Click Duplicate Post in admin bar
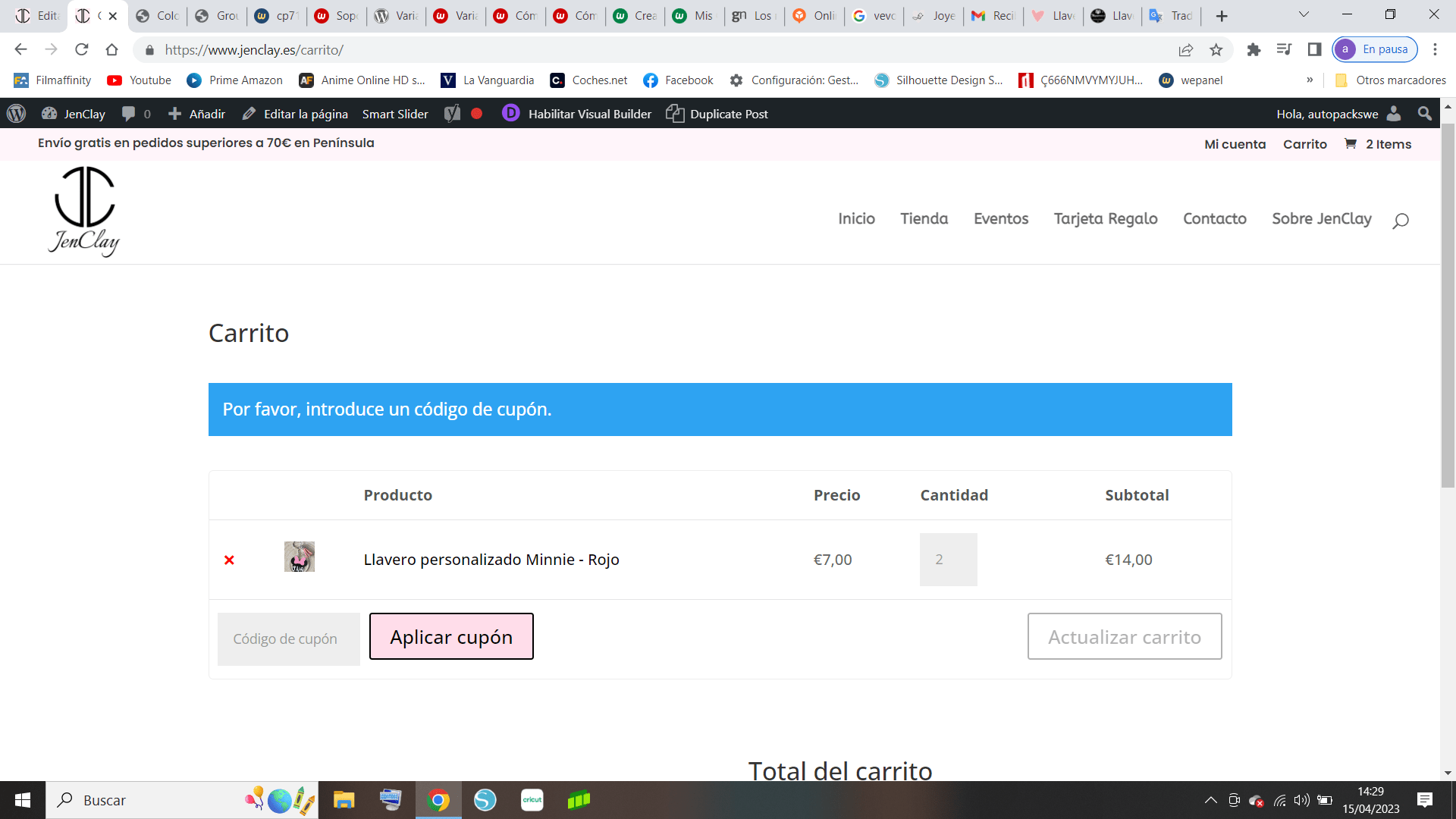 click(717, 114)
